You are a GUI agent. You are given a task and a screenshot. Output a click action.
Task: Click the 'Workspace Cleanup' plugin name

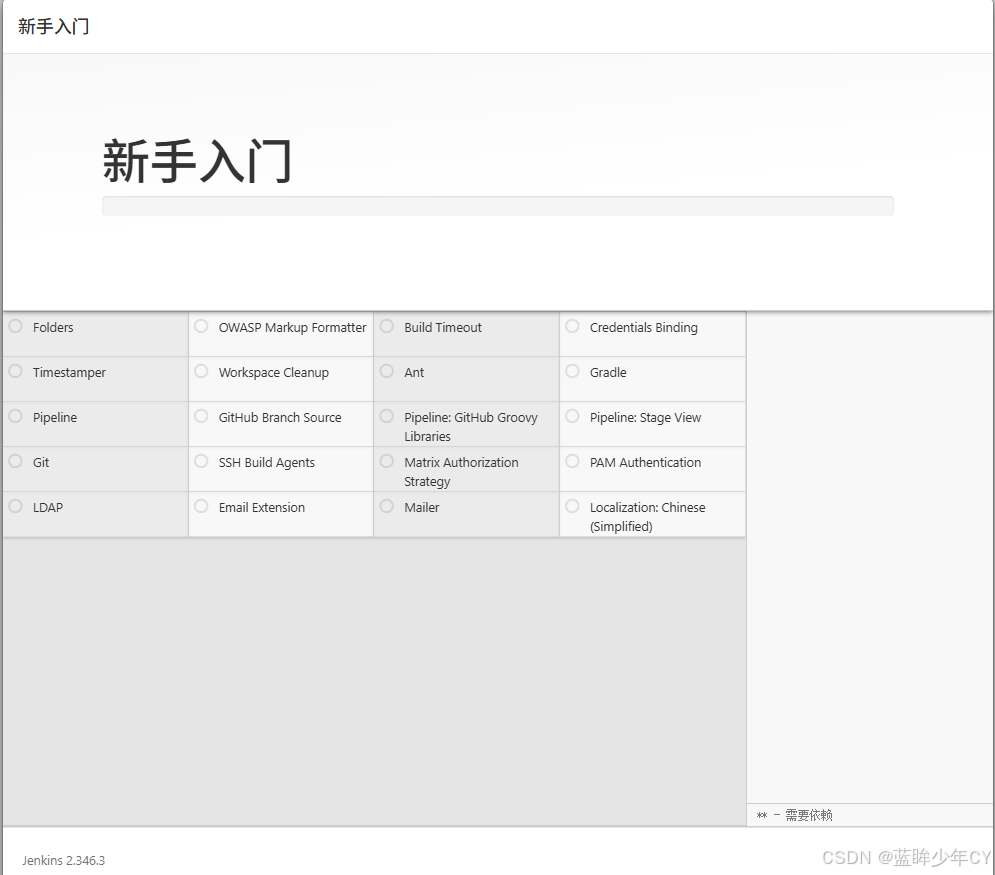pyautogui.click(x=273, y=372)
